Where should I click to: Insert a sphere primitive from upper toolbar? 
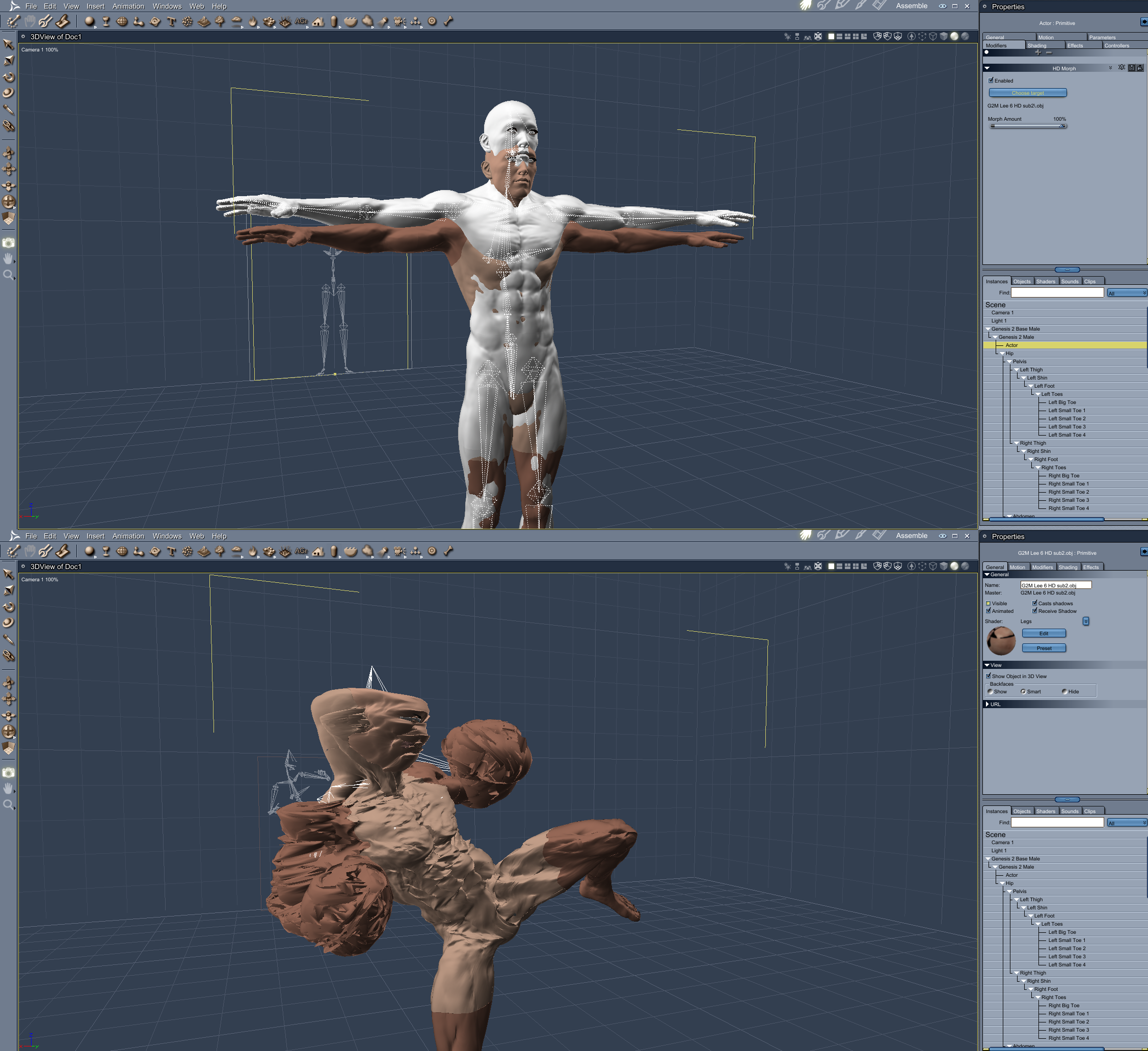pos(89,21)
